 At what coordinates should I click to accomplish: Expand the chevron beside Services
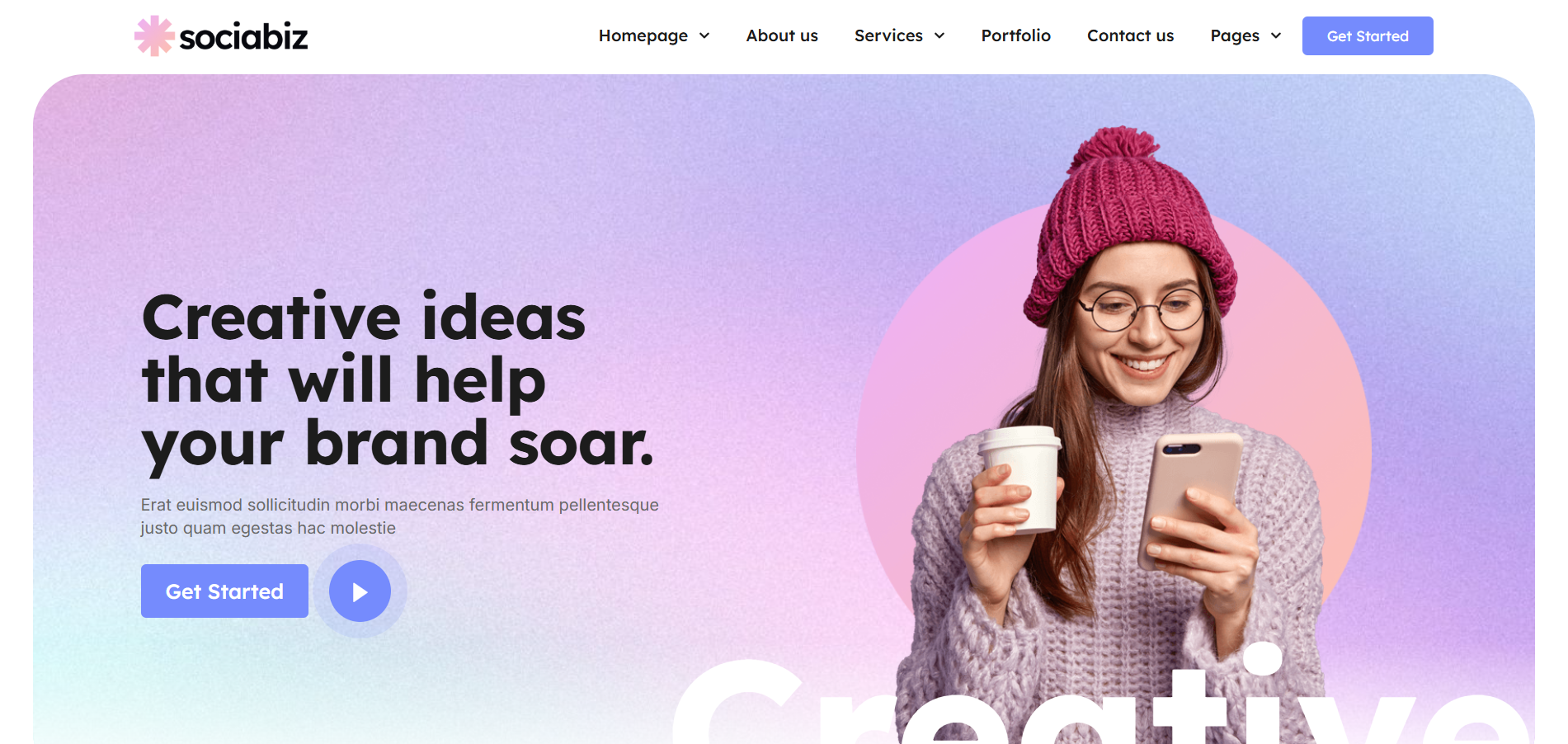(939, 35)
